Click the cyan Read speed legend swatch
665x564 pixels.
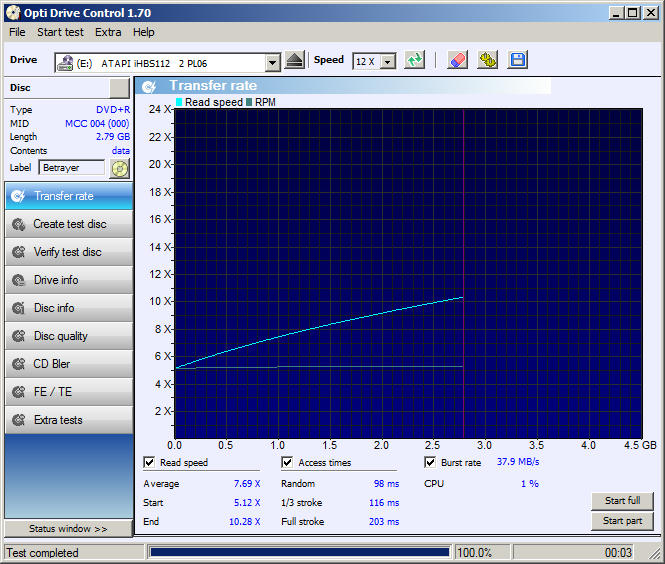pyautogui.click(x=179, y=102)
